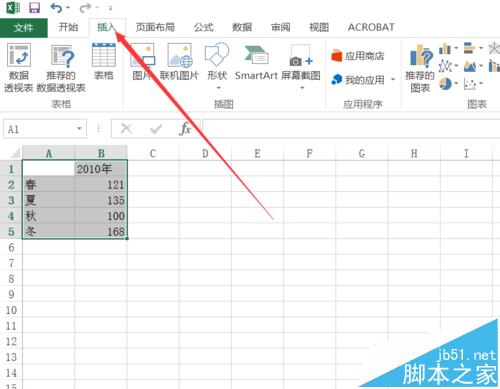Open the 形状 shapes gallery
Viewport: 500px width, 389px height.
pyautogui.click(x=217, y=67)
